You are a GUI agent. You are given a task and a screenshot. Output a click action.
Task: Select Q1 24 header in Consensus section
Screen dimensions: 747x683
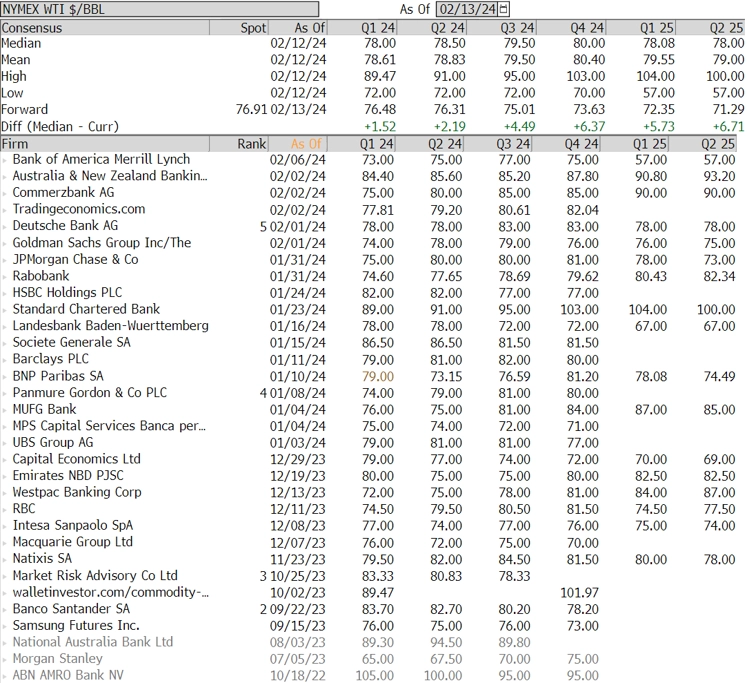click(378, 28)
